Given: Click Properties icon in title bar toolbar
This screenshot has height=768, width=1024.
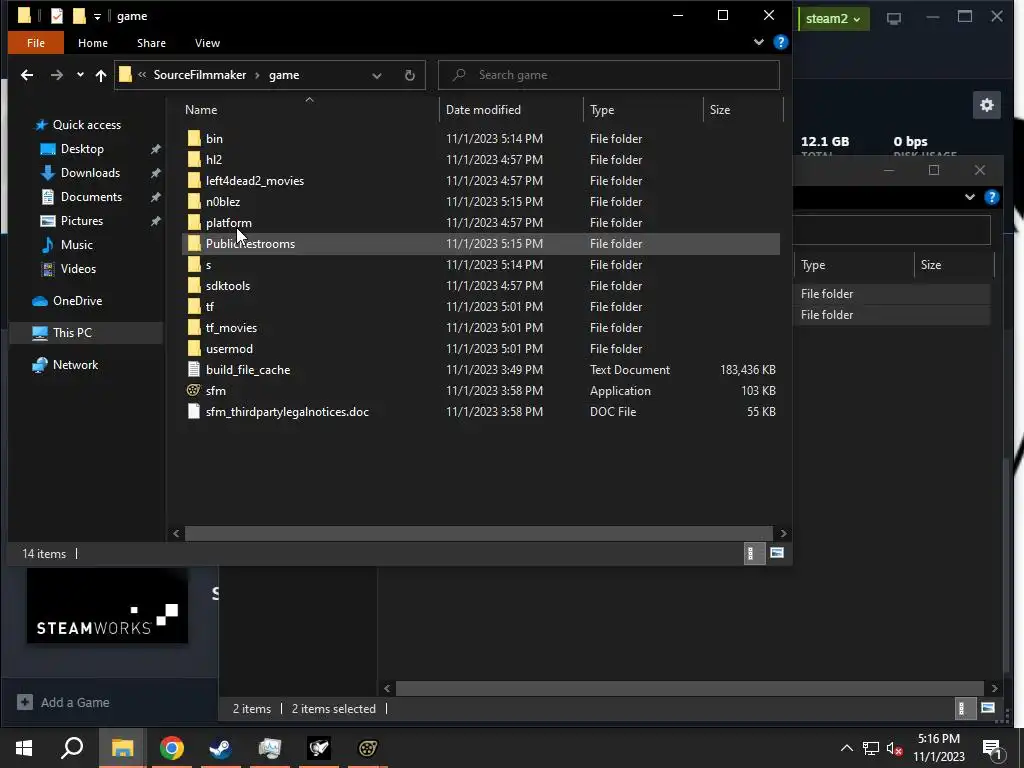Looking at the screenshot, I should 57,16.
